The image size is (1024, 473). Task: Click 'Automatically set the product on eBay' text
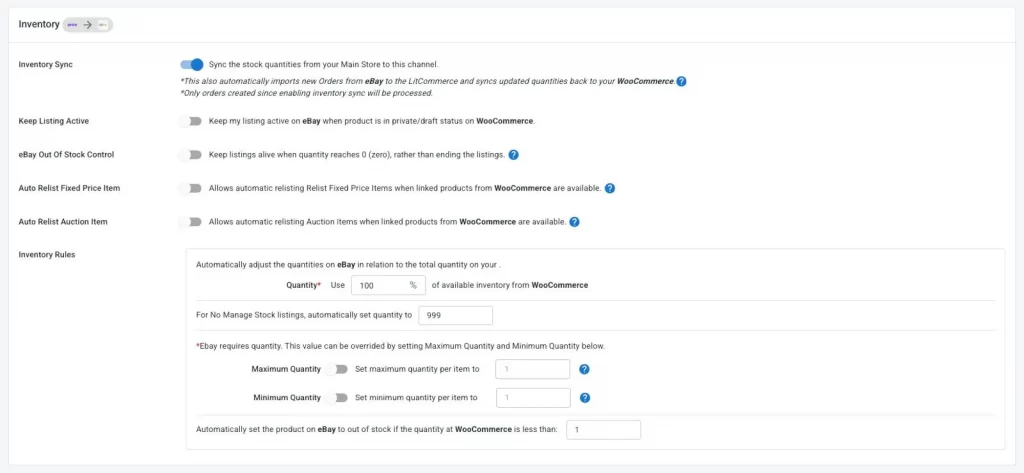(377, 430)
